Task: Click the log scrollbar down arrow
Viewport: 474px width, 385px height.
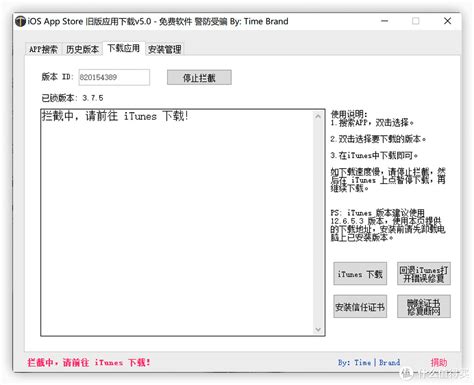Action: point(318,329)
